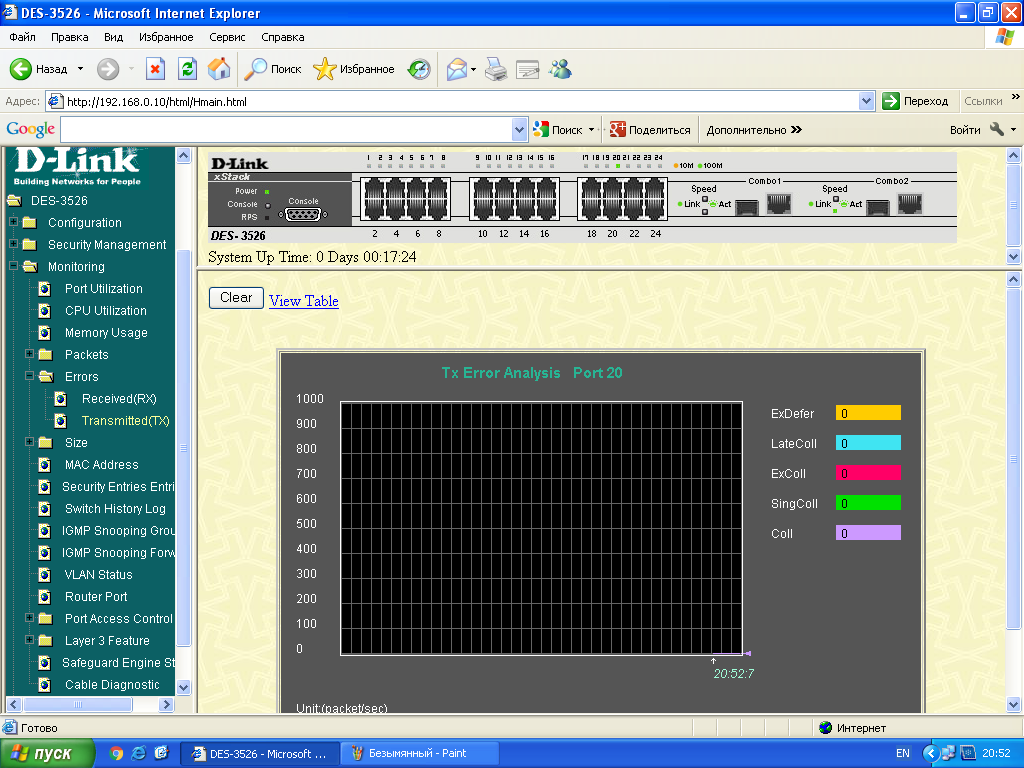Screen dimensions: 1024x768
Task: Open the Файл menu
Action: [22, 37]
